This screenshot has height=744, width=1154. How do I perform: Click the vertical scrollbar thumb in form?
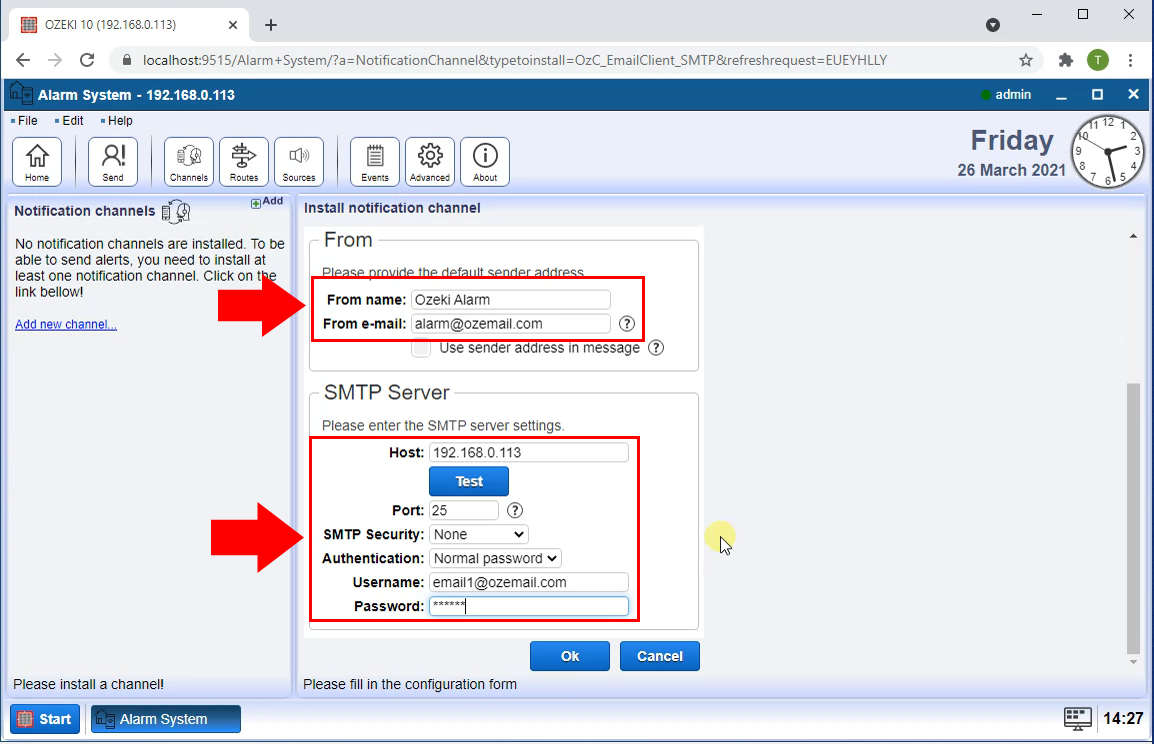tap(1133, 518)
